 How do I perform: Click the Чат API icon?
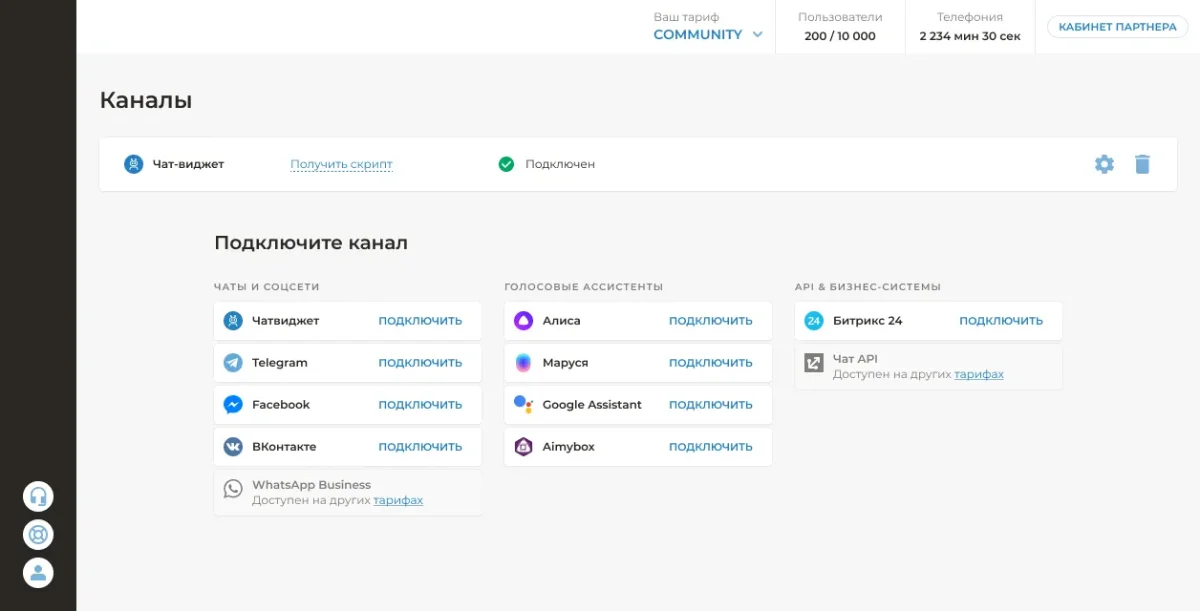coord(814,363)
